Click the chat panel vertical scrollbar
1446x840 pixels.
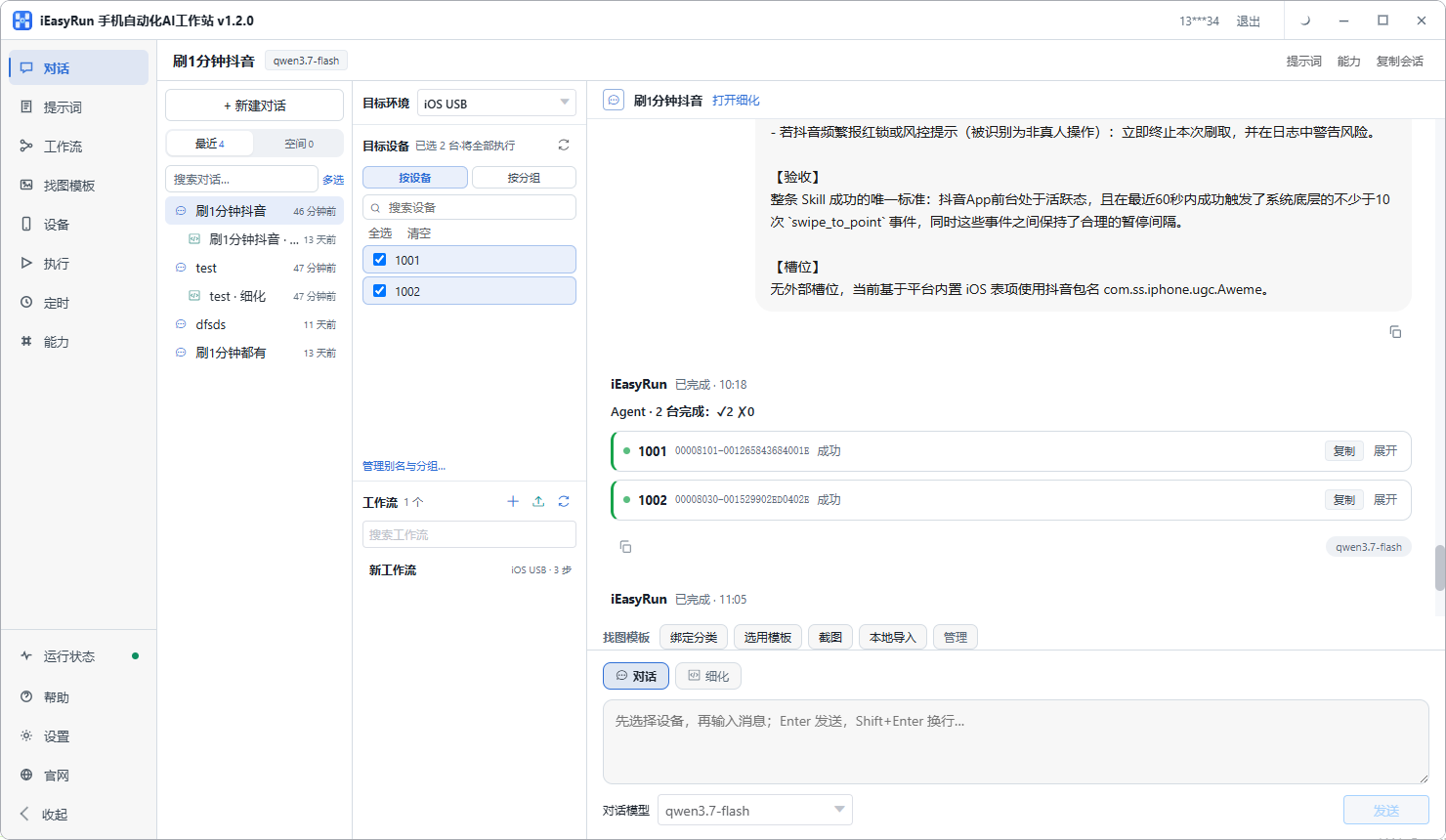click(x=1439, y=567)
